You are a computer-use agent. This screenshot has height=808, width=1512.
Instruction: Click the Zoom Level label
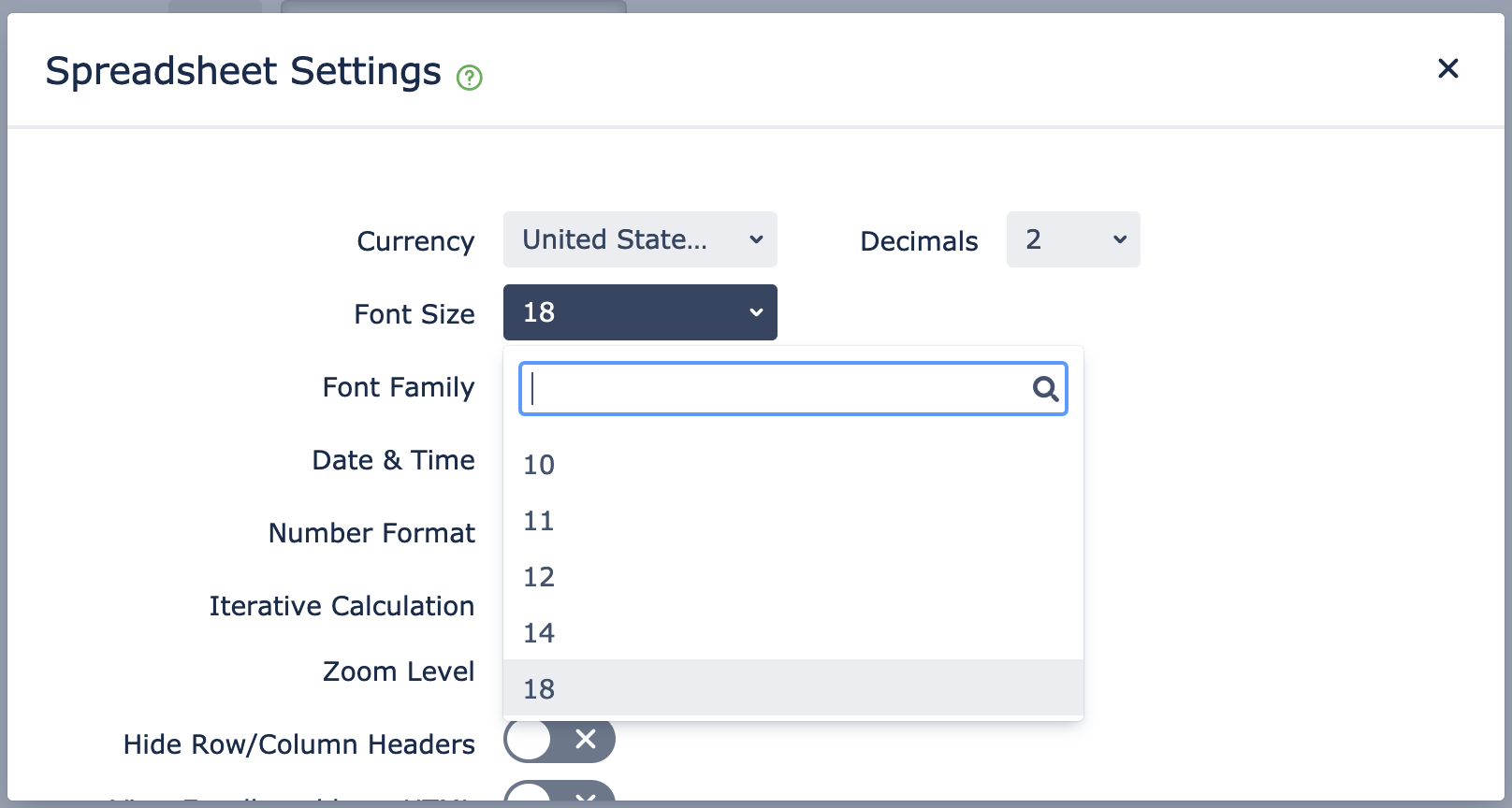pos(399,671)
